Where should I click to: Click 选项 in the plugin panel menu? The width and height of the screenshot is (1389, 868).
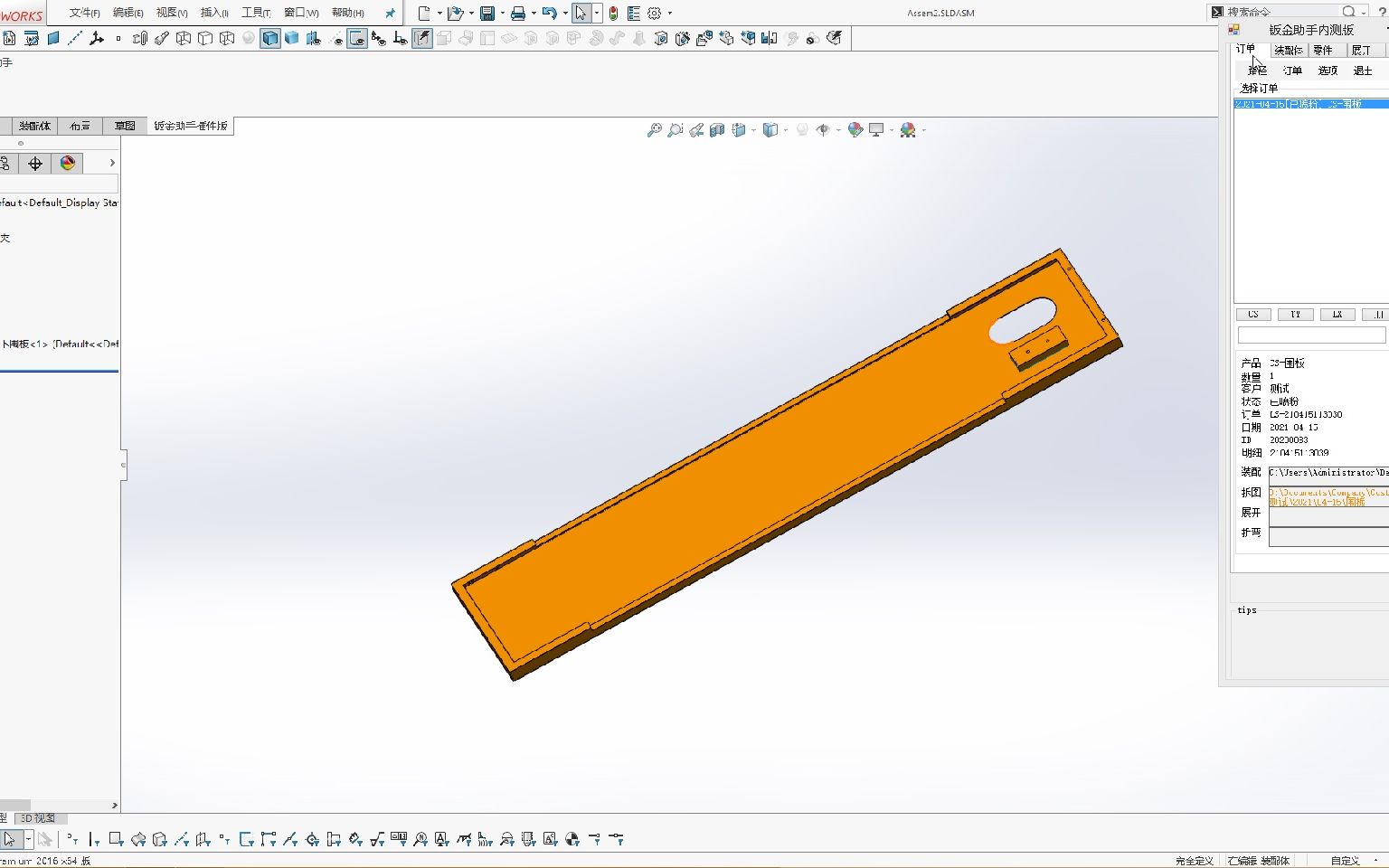coord(1328,71)
